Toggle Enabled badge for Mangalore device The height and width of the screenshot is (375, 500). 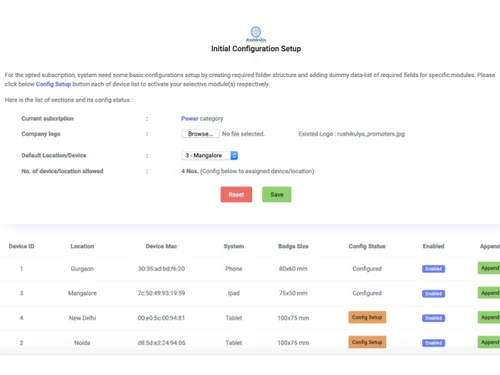(x=433, y=294)
